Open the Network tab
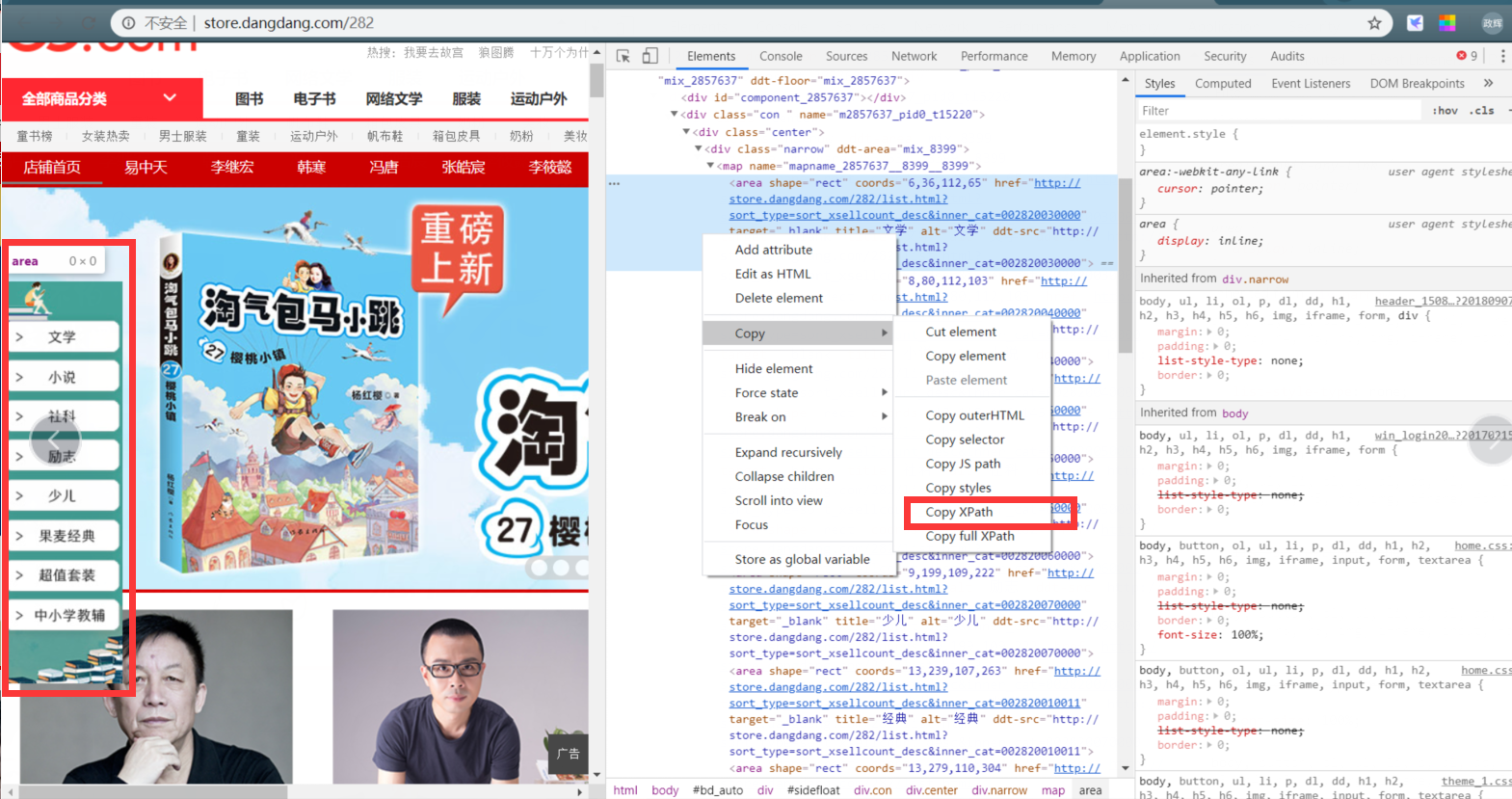 (x=914, y=56)
